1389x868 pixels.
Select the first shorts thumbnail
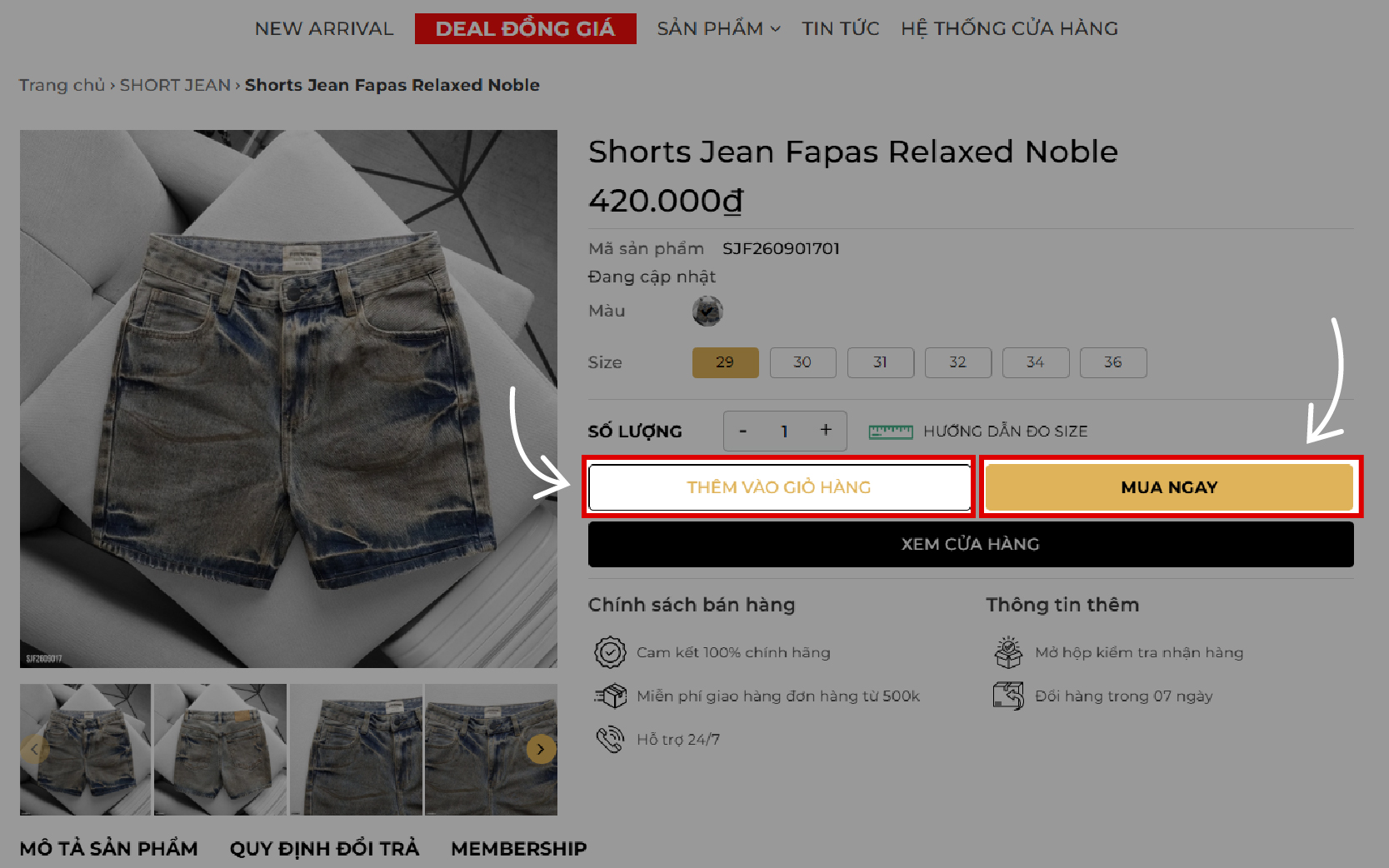click(x=85, y=750)
